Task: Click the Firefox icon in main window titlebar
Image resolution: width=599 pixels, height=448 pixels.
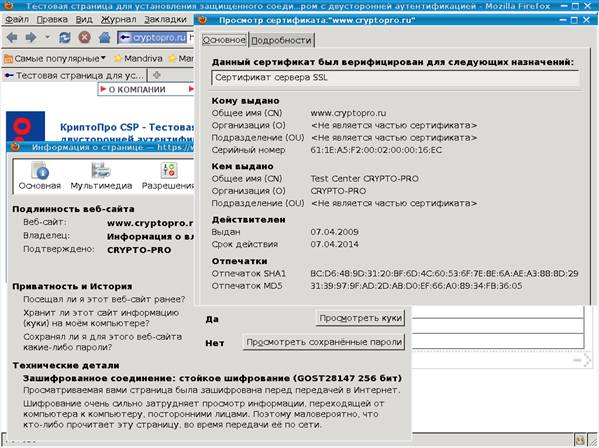Action: [8, 5]
